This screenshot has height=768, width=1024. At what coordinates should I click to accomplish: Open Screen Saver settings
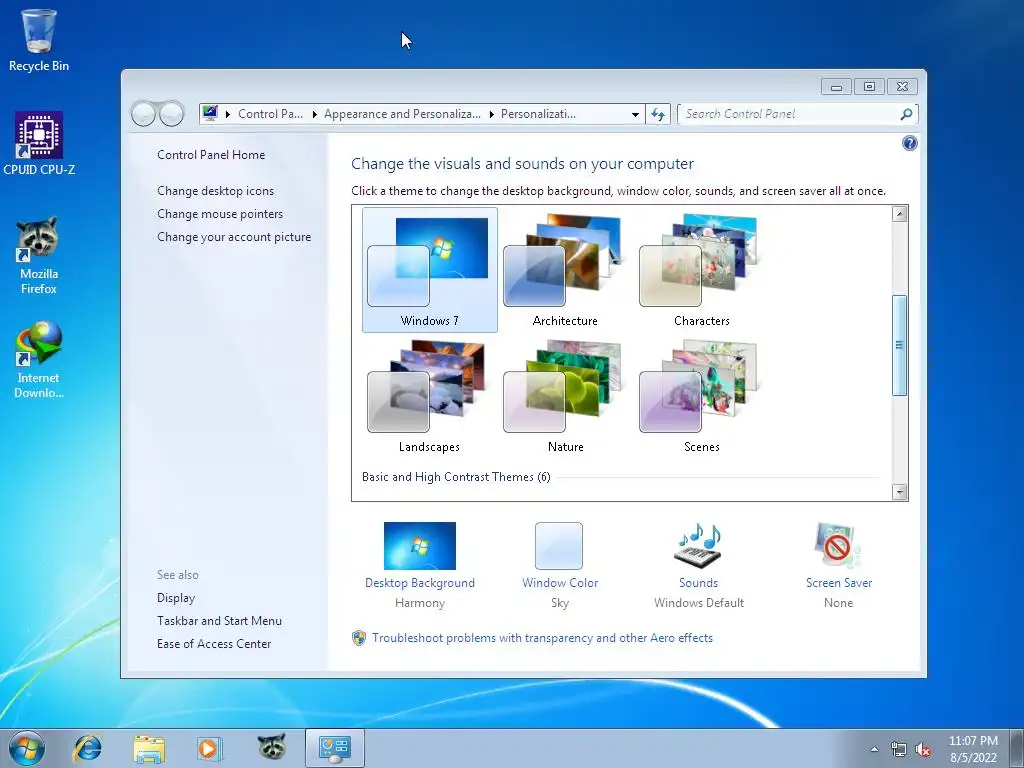point(839,566)
